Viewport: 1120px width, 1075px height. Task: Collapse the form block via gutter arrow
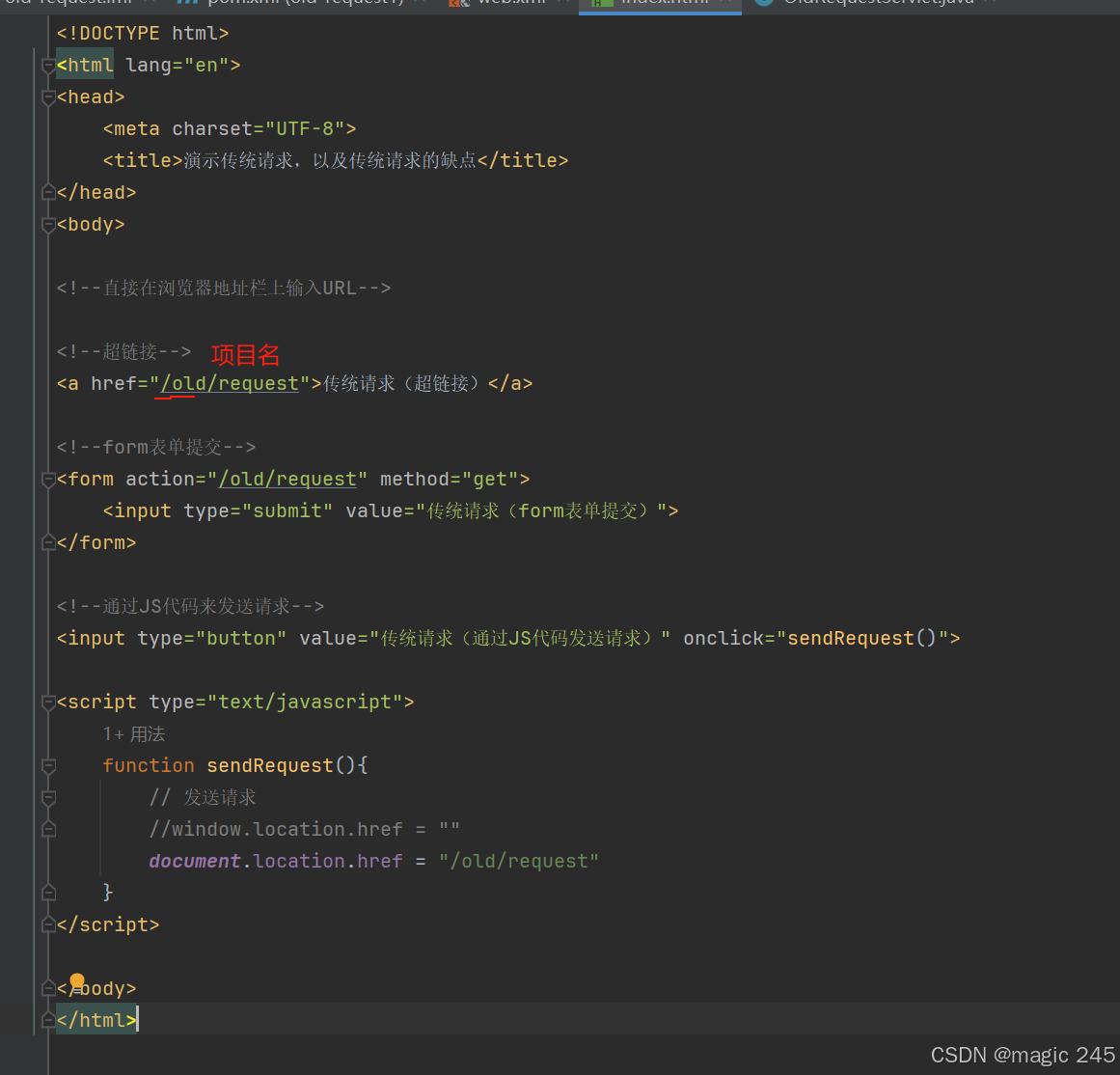click(46, 480)
